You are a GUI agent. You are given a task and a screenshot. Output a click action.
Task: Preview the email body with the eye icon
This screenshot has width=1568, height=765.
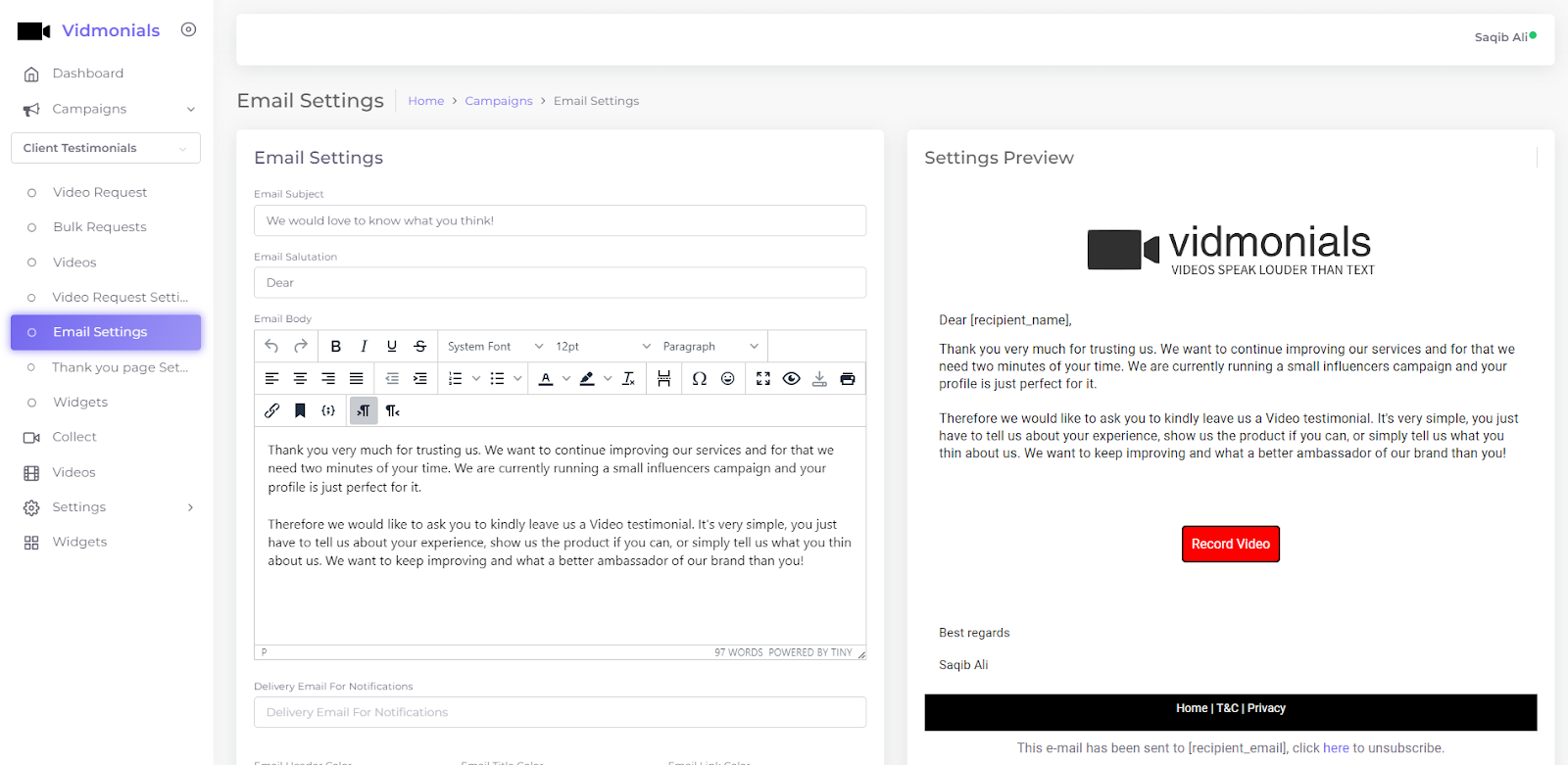792,379
